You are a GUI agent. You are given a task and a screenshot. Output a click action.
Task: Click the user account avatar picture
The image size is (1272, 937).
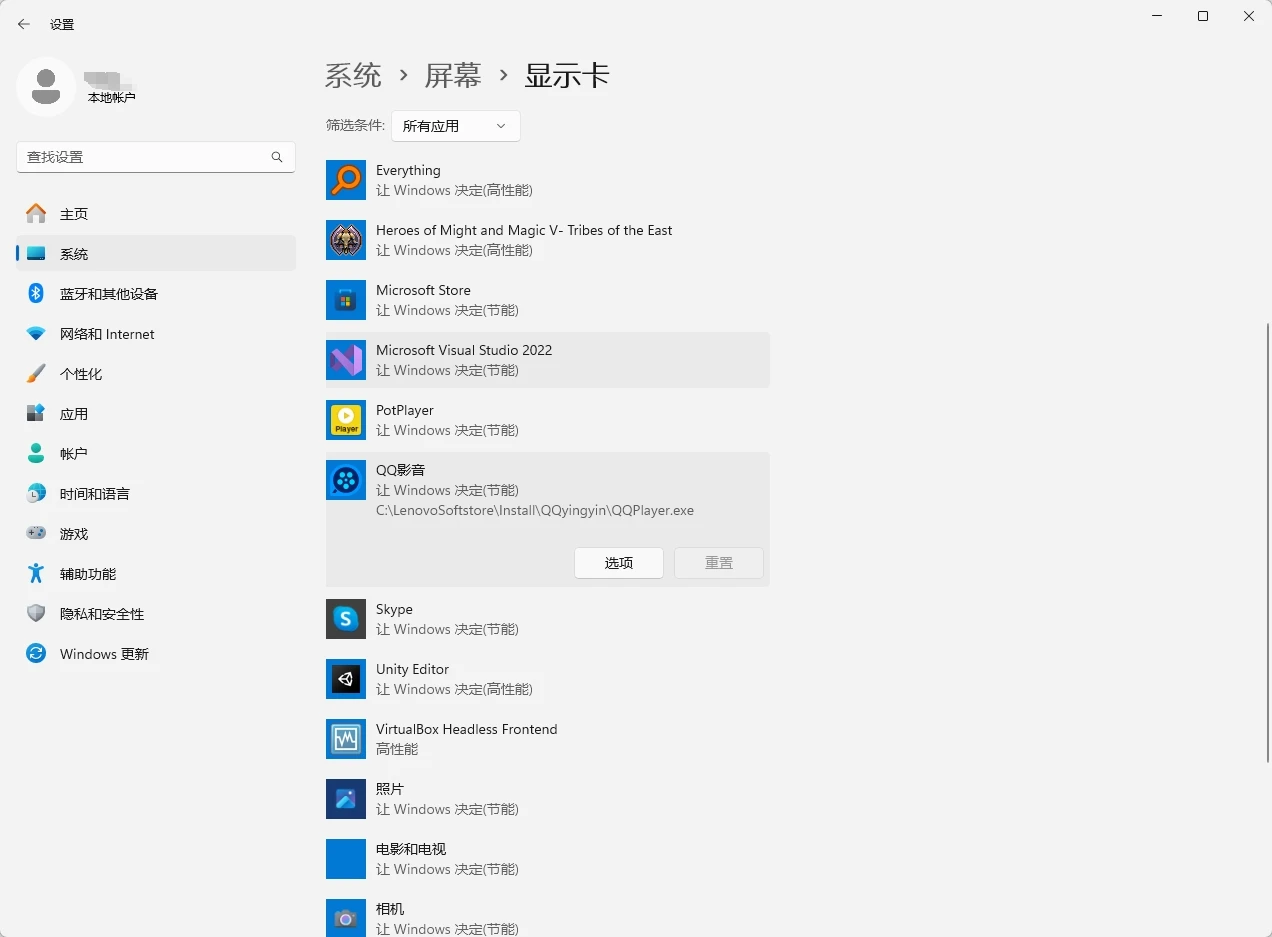pyautogui.click(x=46, y=87)
